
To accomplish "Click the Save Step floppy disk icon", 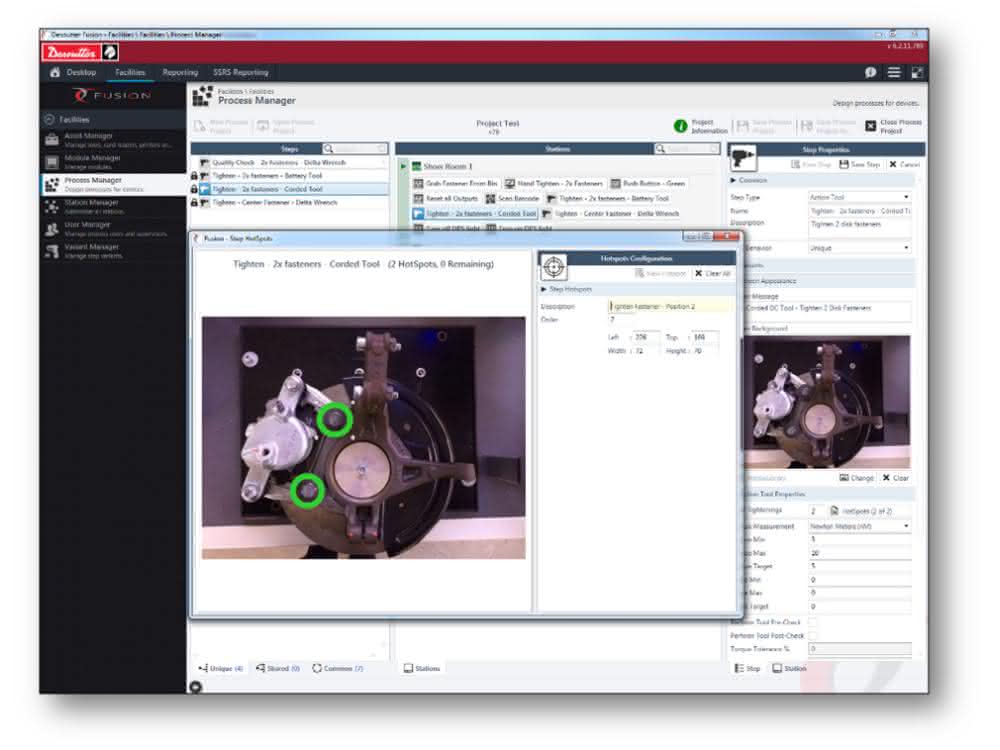I will pos(844,165).
